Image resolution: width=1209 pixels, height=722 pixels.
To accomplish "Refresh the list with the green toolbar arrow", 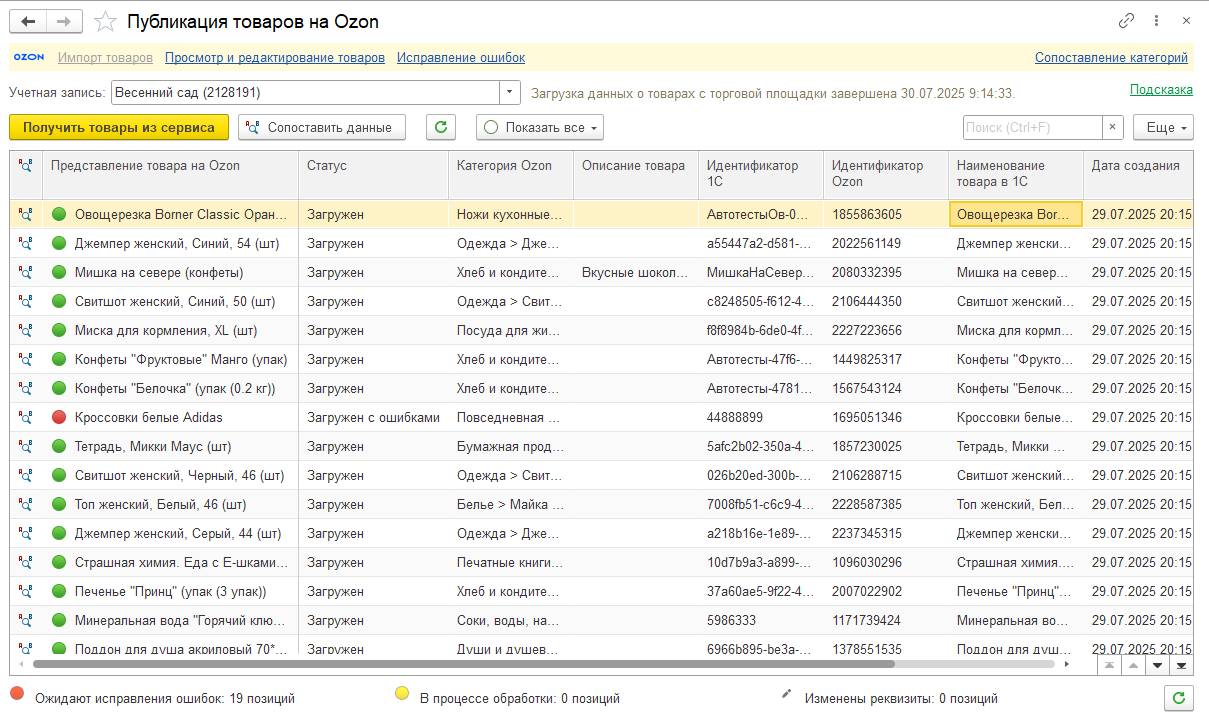I will point(441,127).
